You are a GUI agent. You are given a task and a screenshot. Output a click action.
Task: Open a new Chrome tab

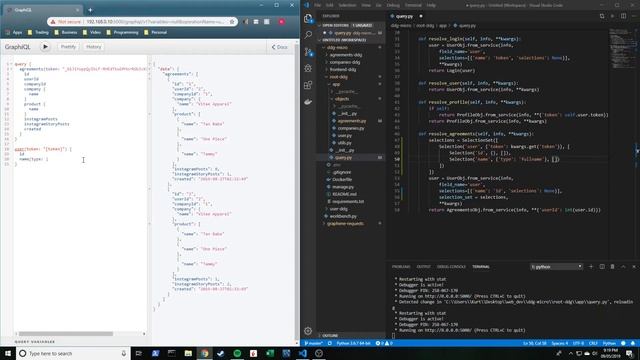coord(90,10)
